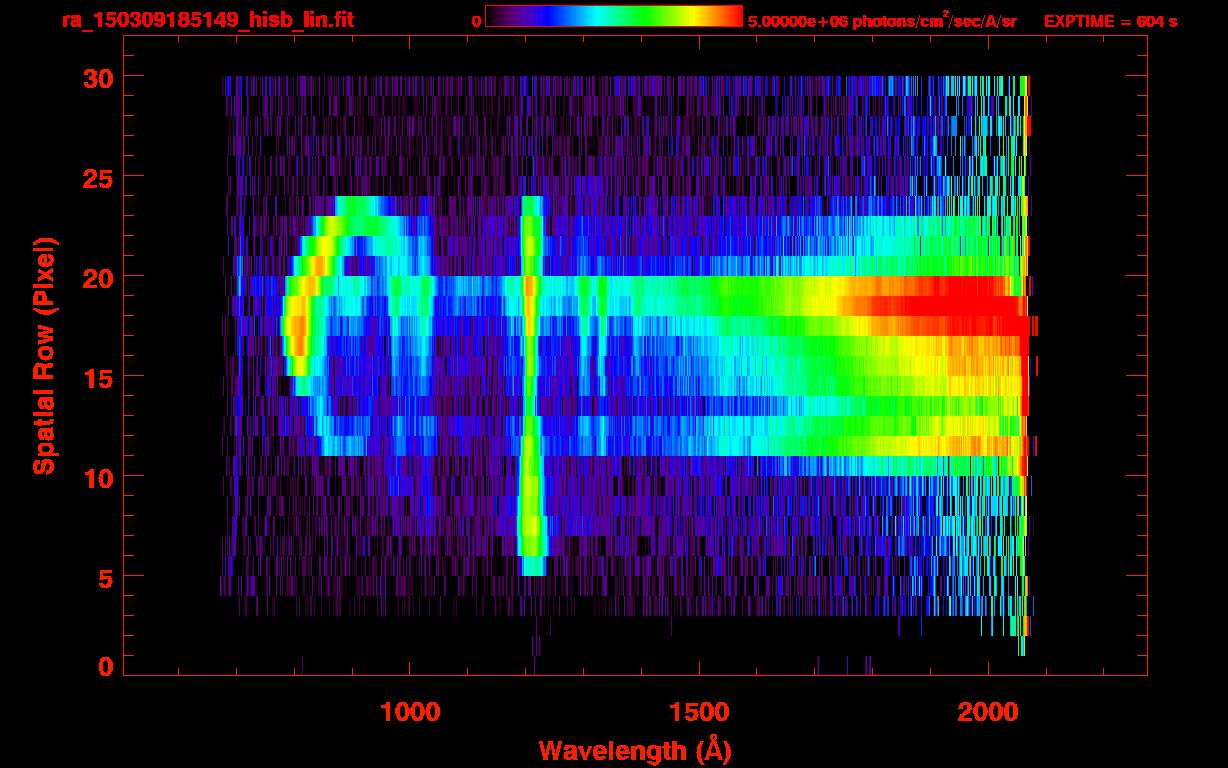1228x768 pixels.
Task: Click the x-axis tick label 1000
Action: click(x=410, y=711)
